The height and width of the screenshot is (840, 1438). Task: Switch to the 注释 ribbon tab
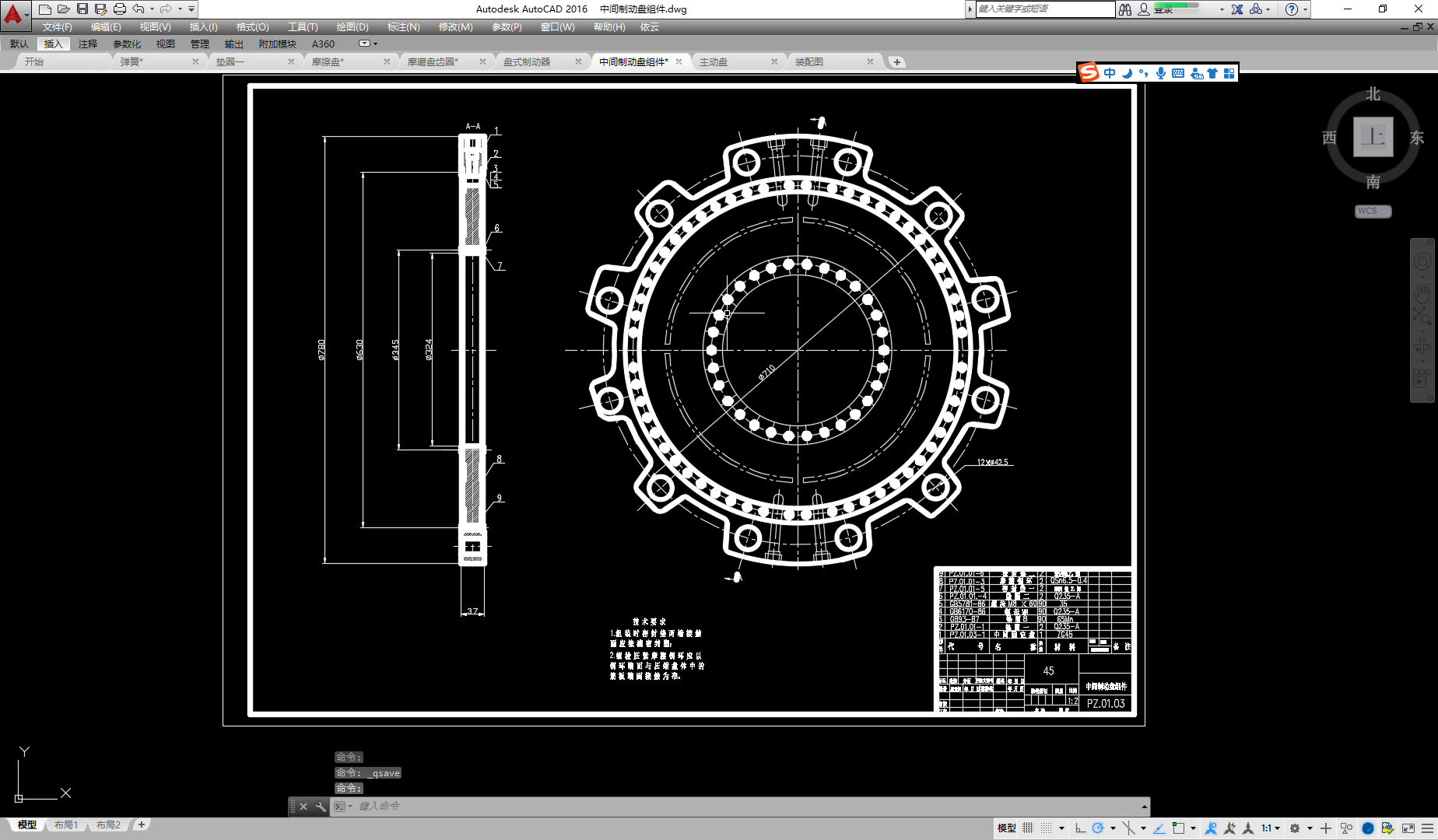coord(88,44)
